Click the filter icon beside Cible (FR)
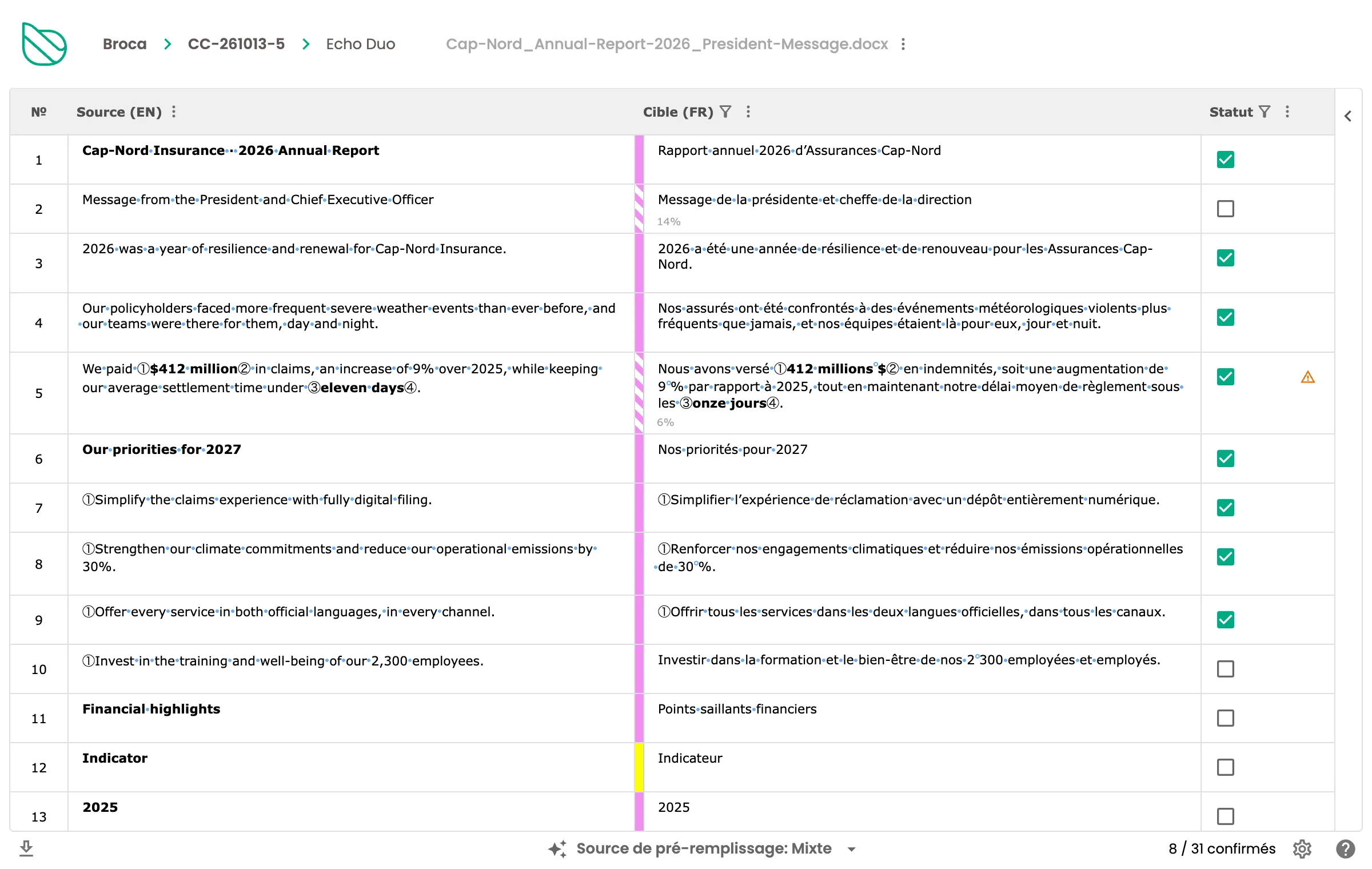 point(725,111)
